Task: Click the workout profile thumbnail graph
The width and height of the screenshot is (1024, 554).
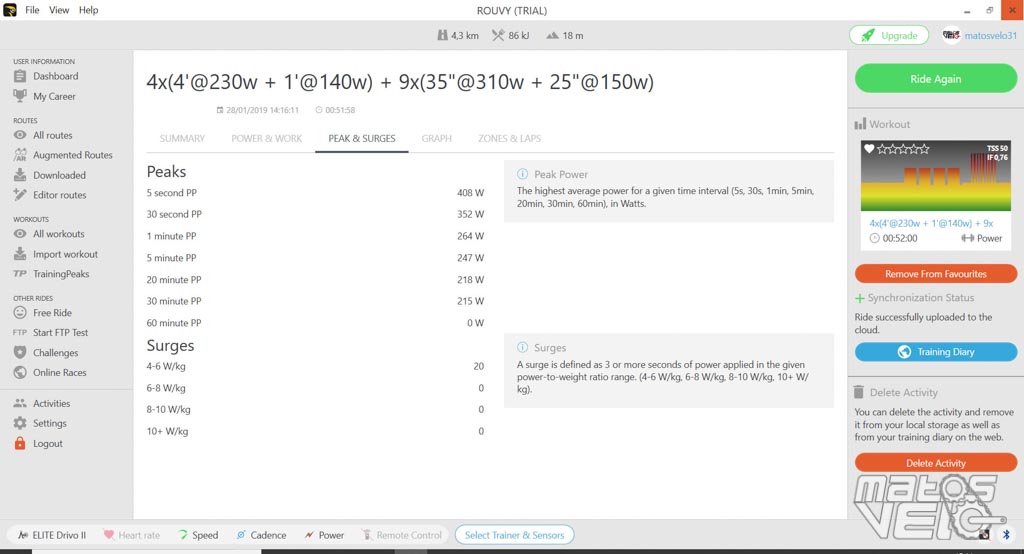Action: 935,176
